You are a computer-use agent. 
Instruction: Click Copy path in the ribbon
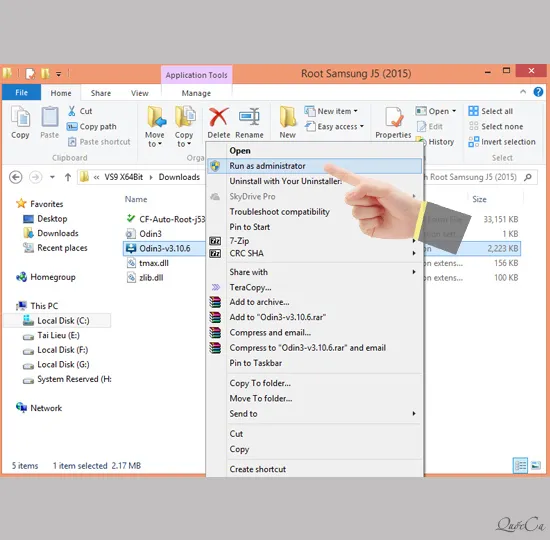coord(92,126)
